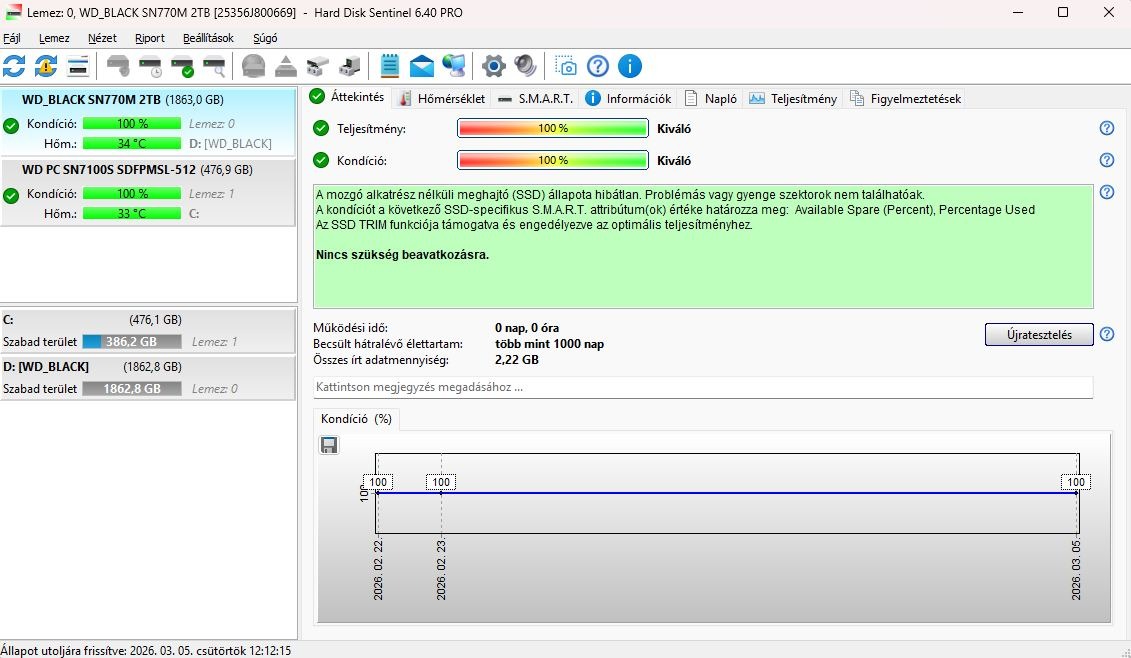The height and width of the screenshot is (658, 1131).
Task: Click the Teljesítmény 100 % gradient bar
Action: tap(553, 128)
